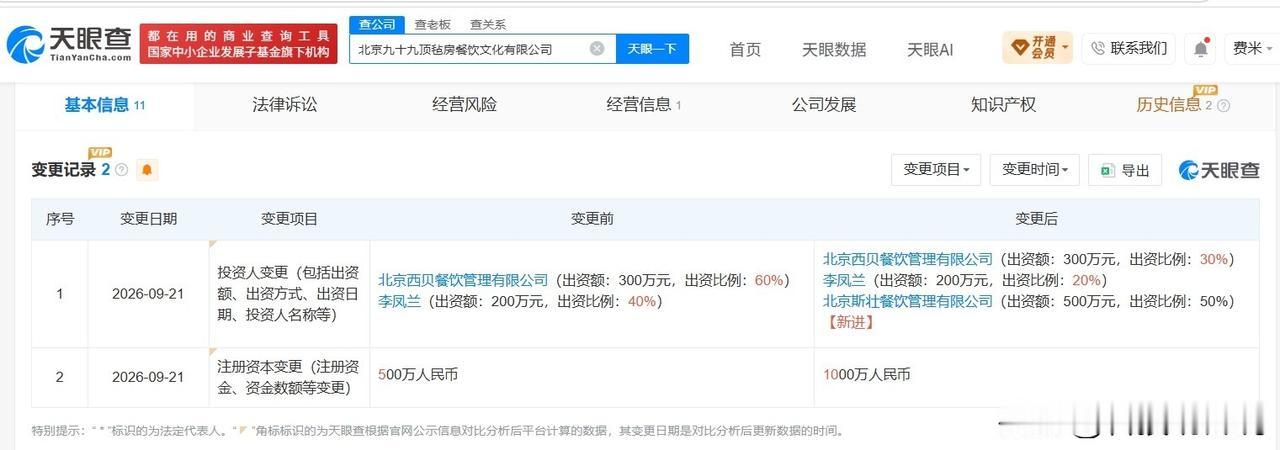Open notifications bell icon in header
The image size is (1280, 450).
tap(1200, 48)
